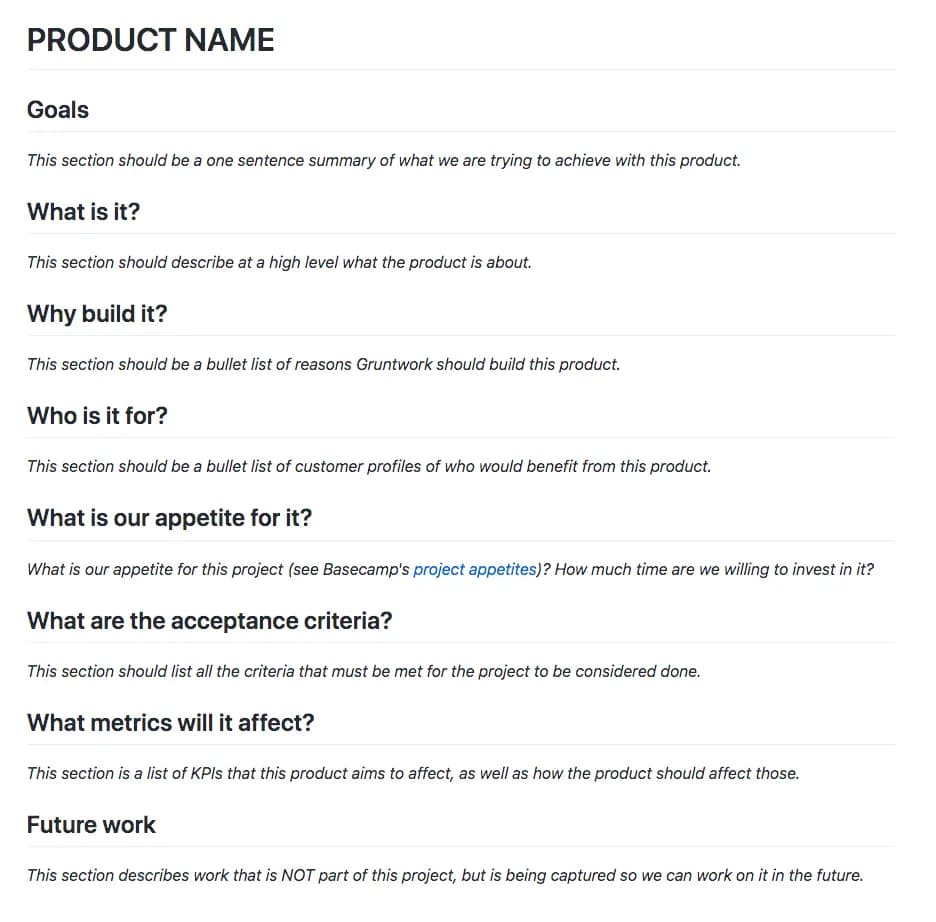Image resolution: width=936 pixels, height=922 pixels.
Task: Click the customer profiles description paragraph
Action: pyautogui.click(x=369, y=467)
